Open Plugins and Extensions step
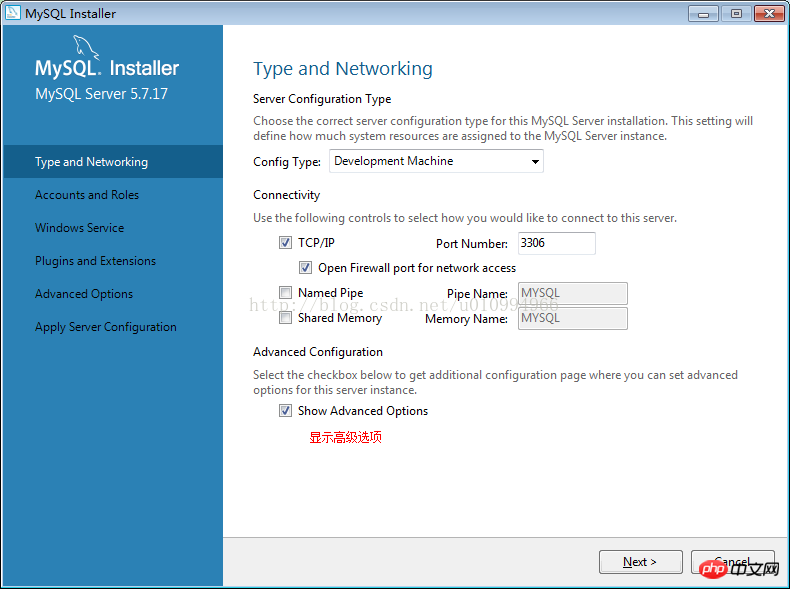The width and height of the screenshot is (790, 589). [113, 260]
